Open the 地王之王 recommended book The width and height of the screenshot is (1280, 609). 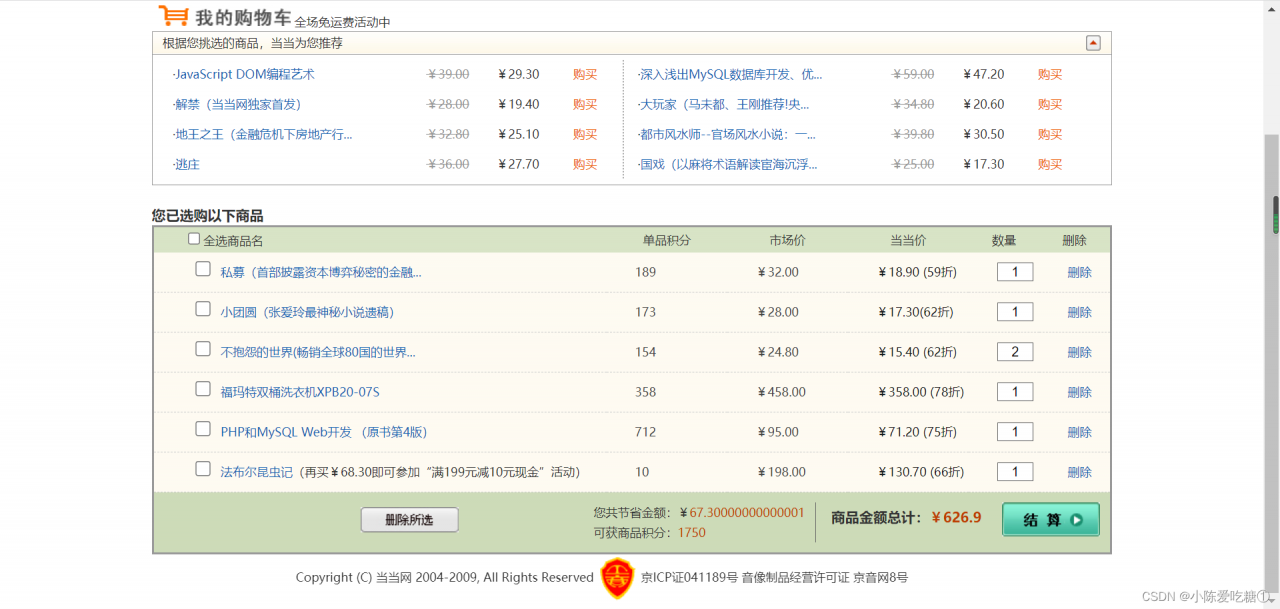click(x=263, y=134)
